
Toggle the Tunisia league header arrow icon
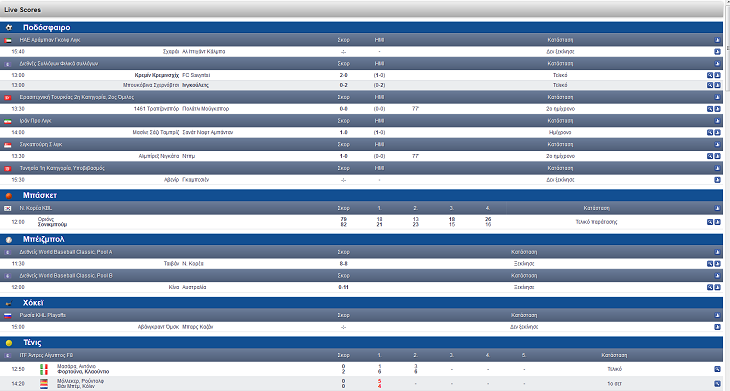click(x=717, y=169)
